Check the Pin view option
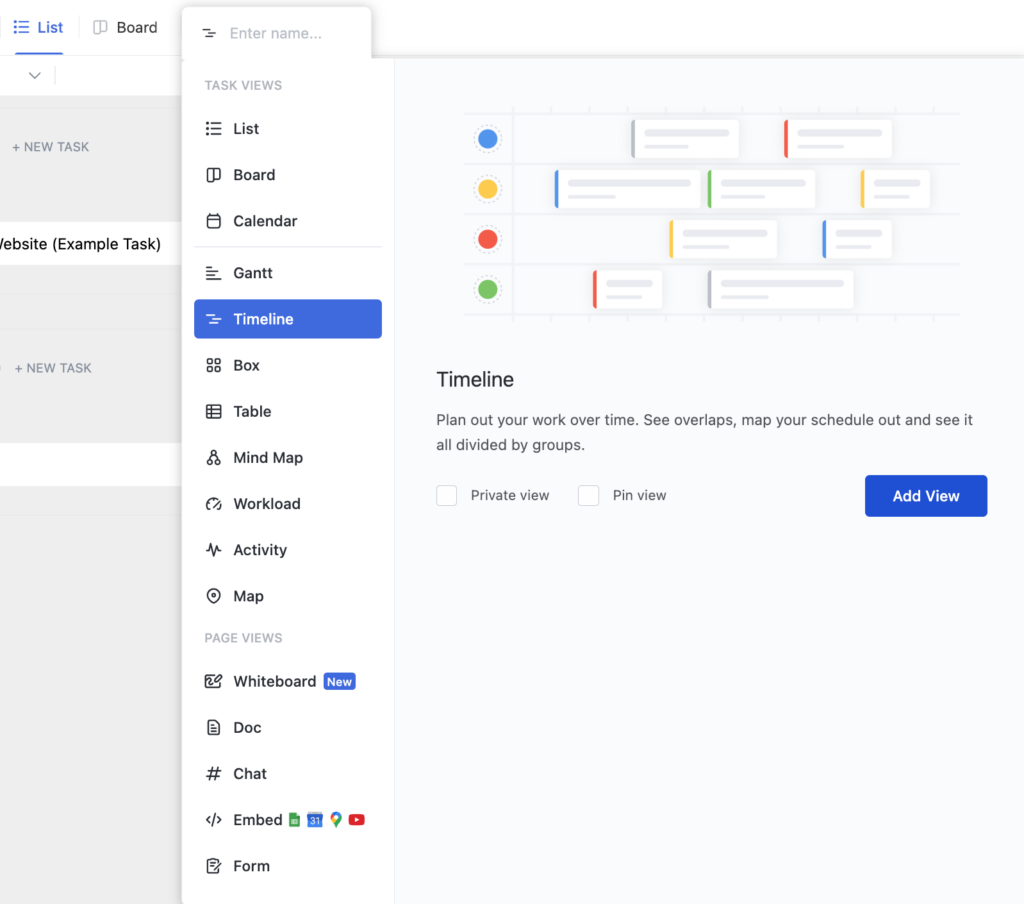 pyautogui.click(x=589, y=495)
